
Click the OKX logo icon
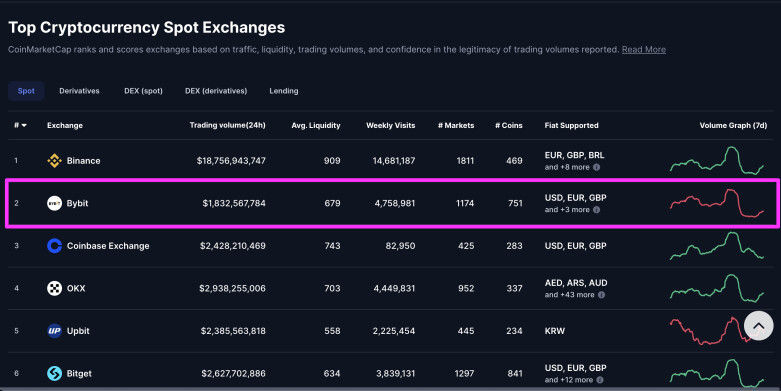54,288
